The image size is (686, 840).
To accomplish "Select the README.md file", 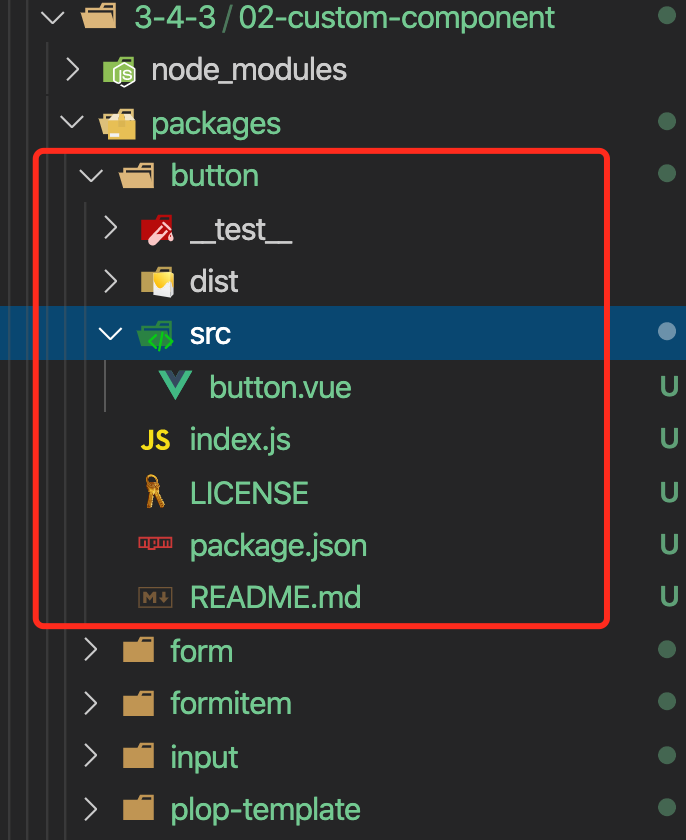I will click(275, 597).
